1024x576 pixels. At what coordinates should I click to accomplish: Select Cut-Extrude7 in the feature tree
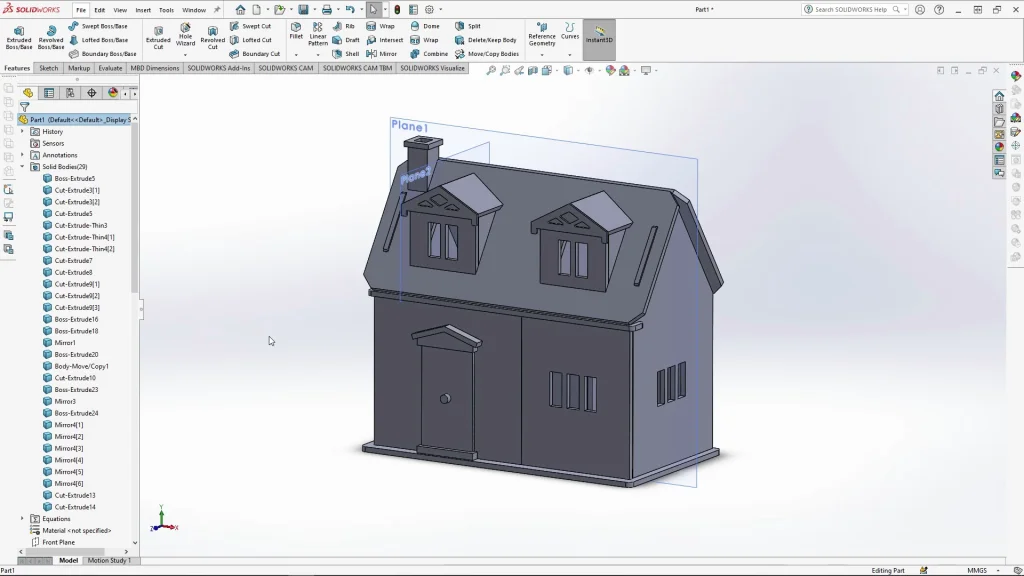(x=73, y=261)
